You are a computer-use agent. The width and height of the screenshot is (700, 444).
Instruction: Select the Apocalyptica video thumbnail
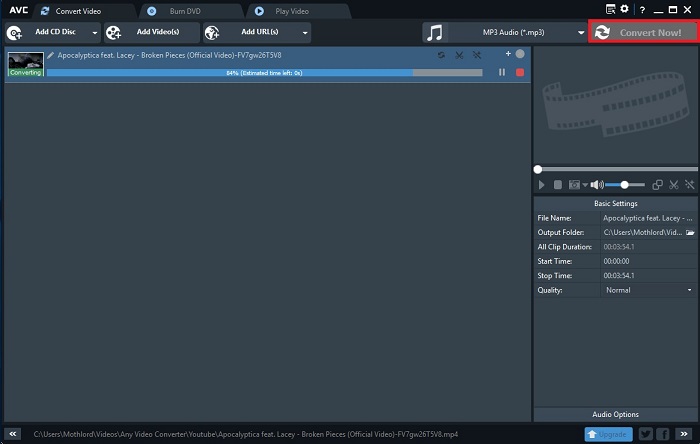25,64
